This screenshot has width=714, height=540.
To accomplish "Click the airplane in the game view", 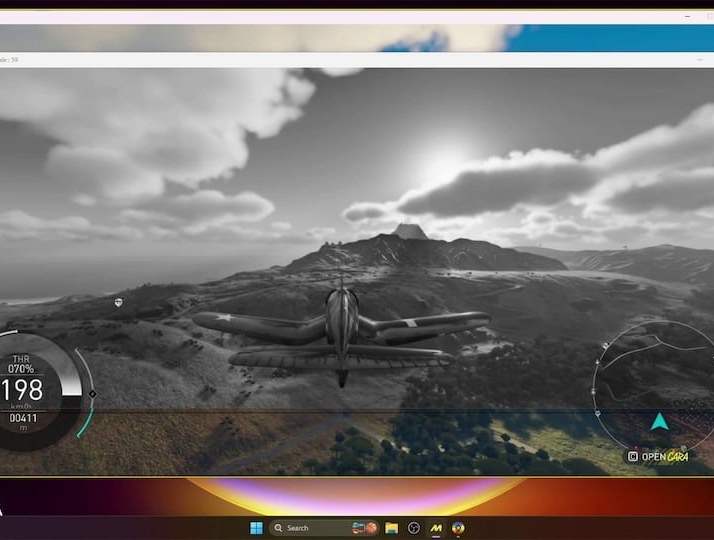I will [342, 335].
